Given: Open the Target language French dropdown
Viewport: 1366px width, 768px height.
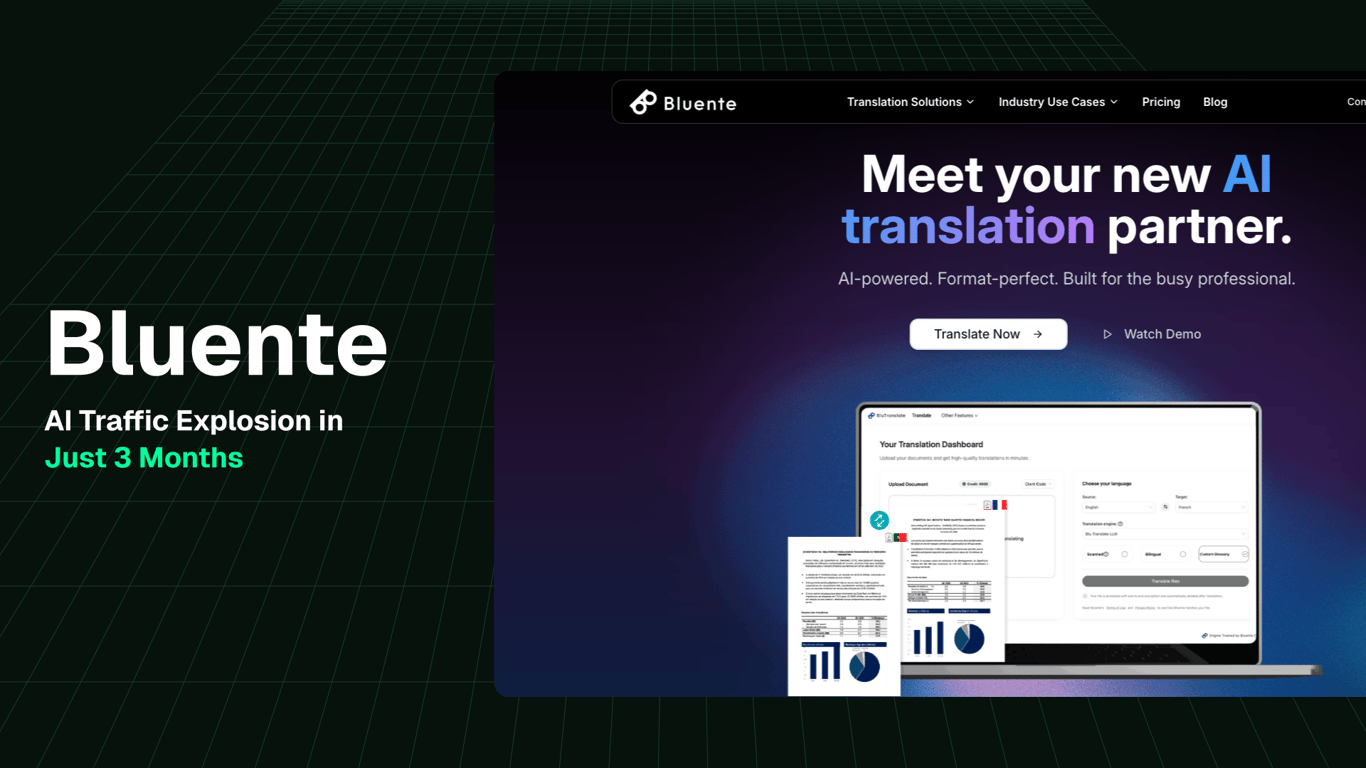Looking at the screenshot, I should 1212,507.
